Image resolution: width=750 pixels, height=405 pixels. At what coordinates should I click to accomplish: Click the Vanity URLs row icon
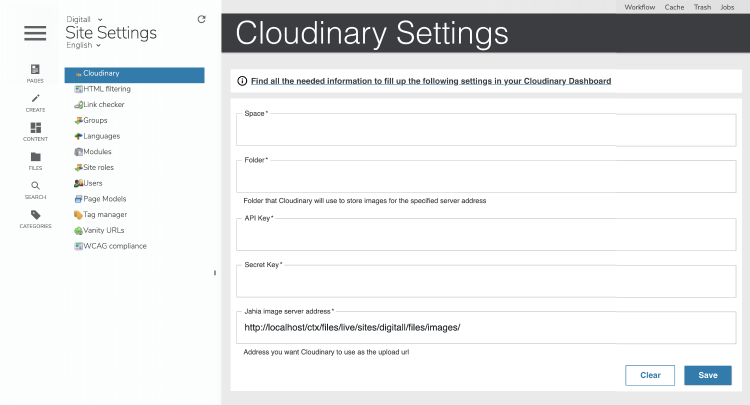[x=78, y=230]
